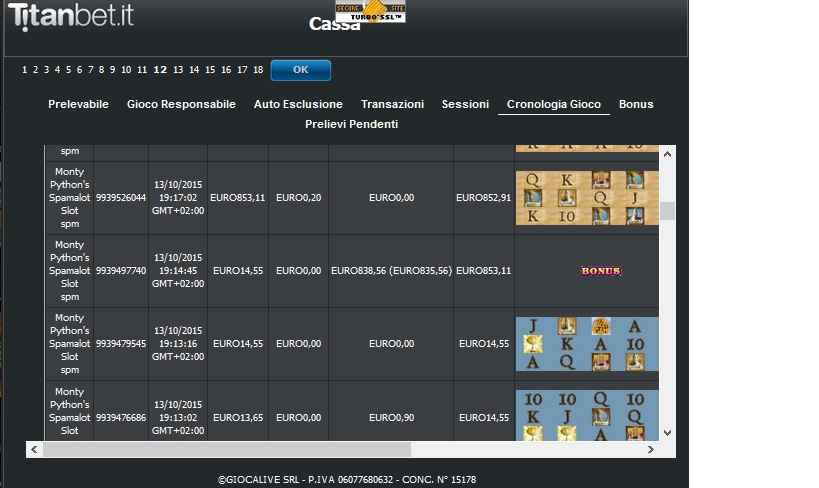This screenshot has height=488, width=819.
Task: Go to page 1
Action: tap(25, 69)
